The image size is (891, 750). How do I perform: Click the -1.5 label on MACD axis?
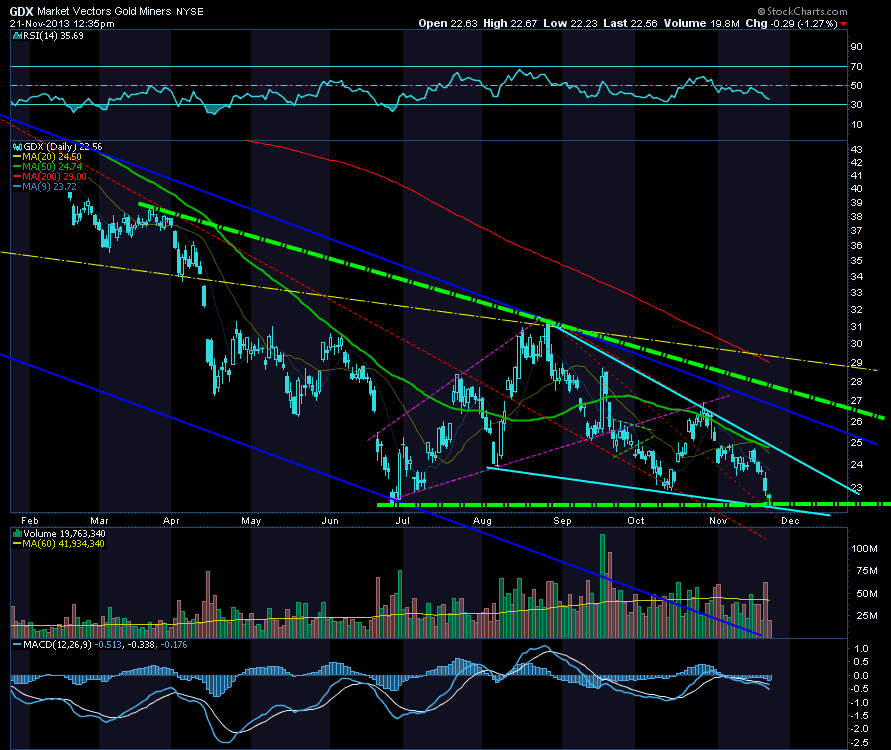coord(860,715)
